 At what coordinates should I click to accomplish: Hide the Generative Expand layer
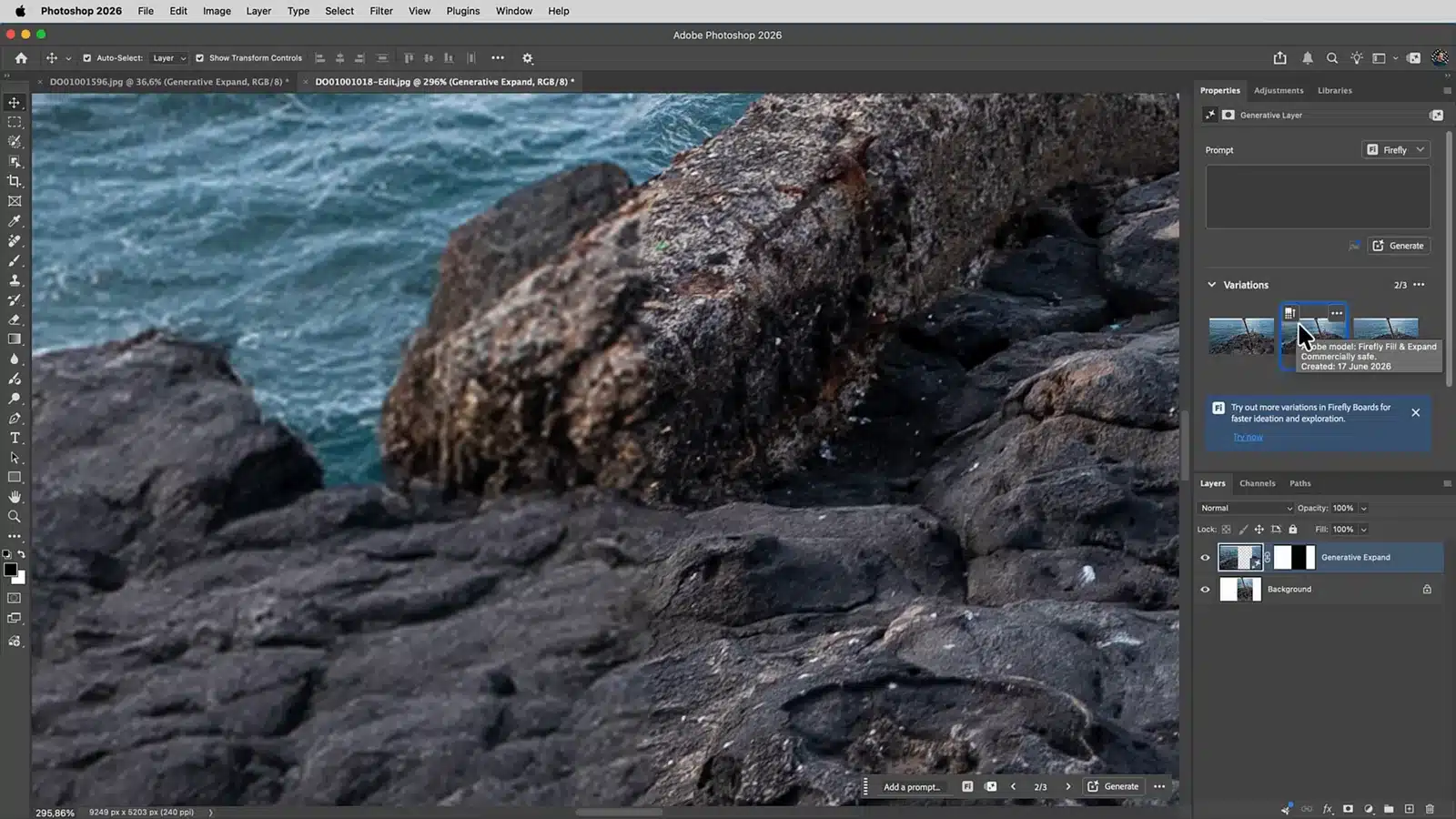click(1206, 558)
